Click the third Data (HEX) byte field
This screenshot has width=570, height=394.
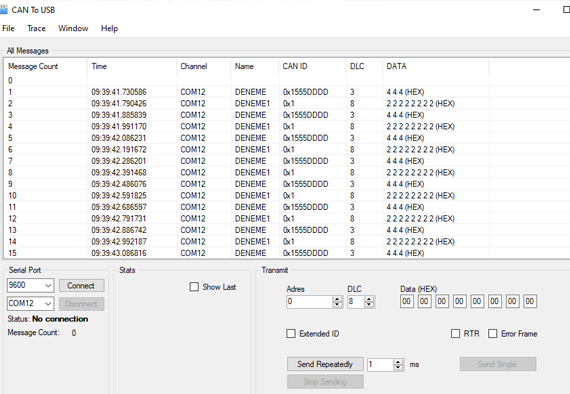442,301
